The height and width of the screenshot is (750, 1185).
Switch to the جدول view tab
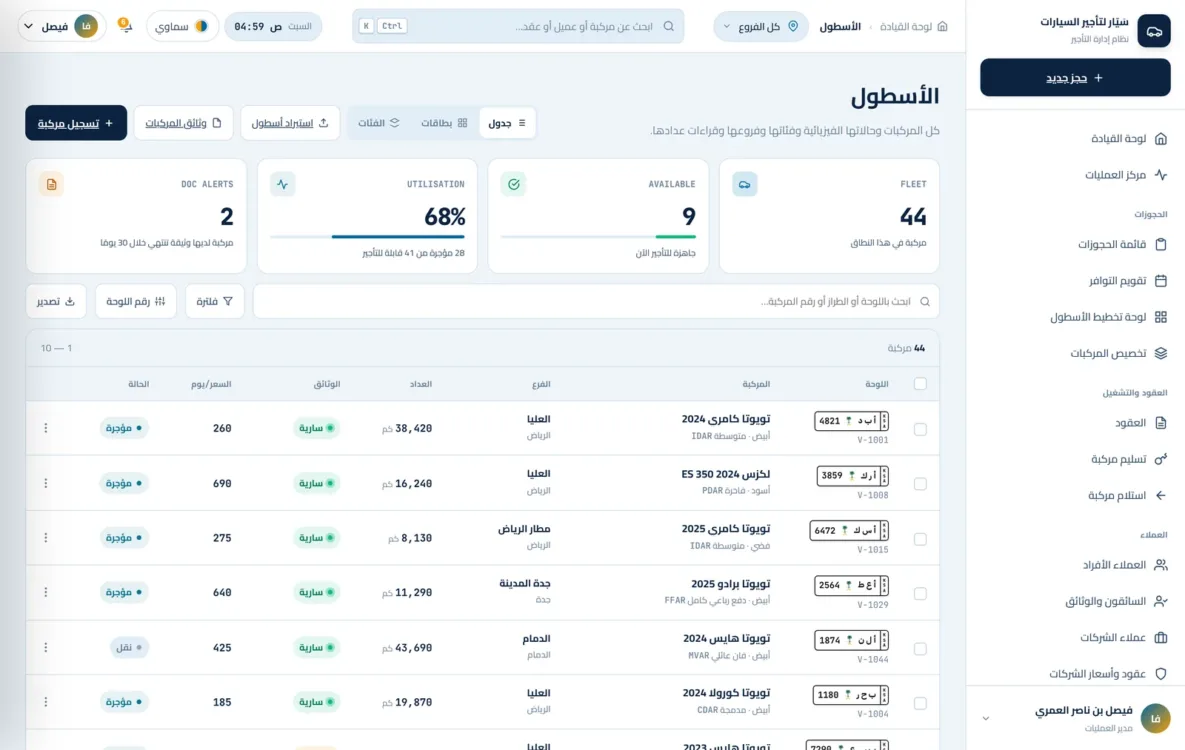click(507, 123)
